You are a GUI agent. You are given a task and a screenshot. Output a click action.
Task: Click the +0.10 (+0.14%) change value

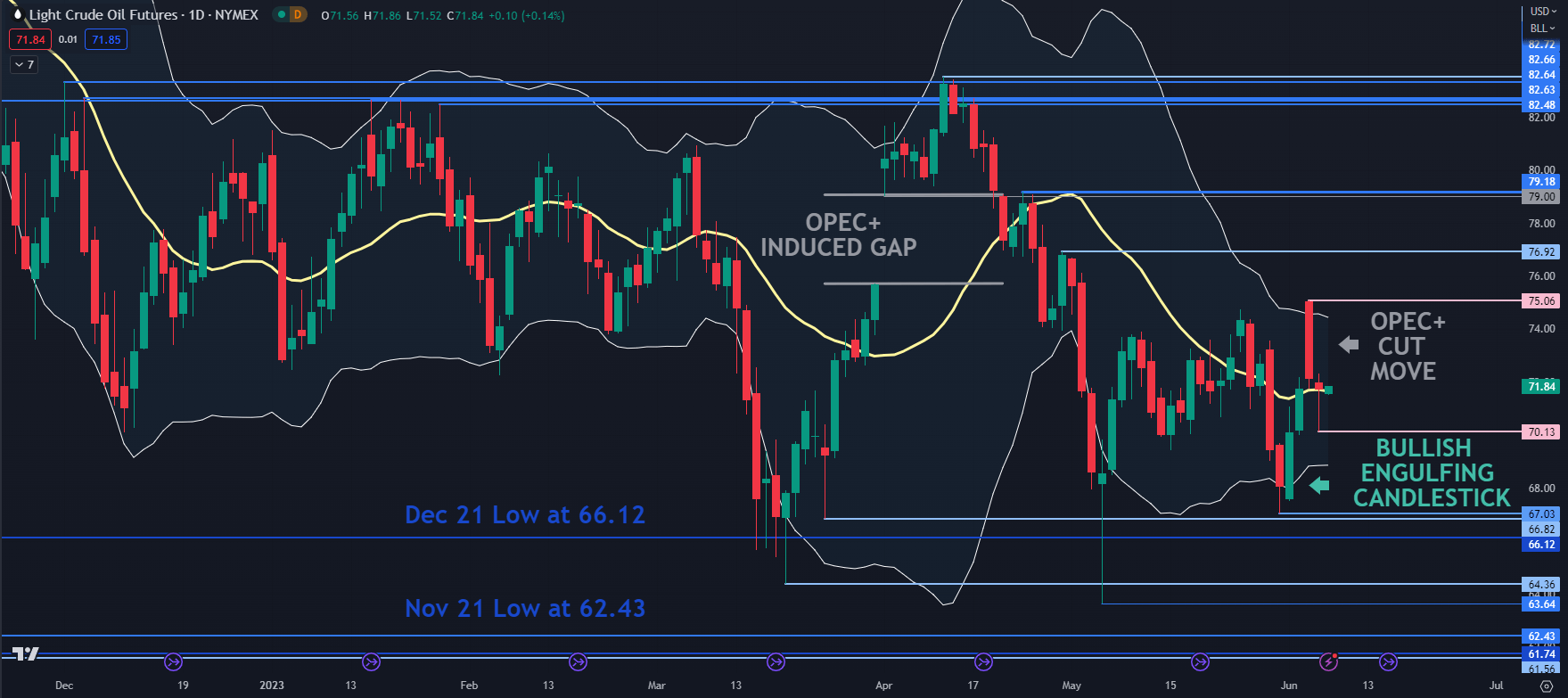[x=526, y=15]
